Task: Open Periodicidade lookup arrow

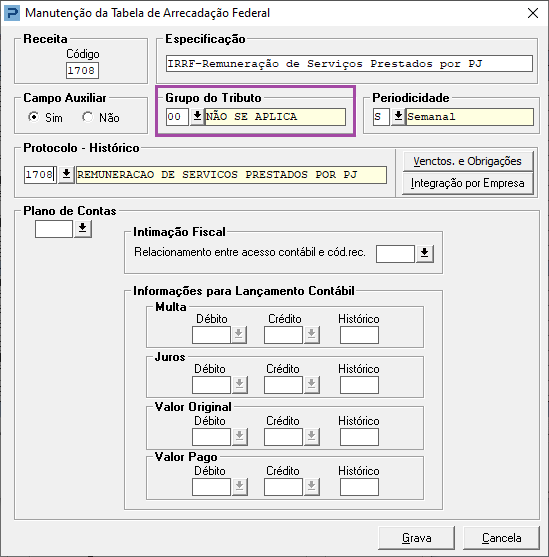Action: coord(398,117)
